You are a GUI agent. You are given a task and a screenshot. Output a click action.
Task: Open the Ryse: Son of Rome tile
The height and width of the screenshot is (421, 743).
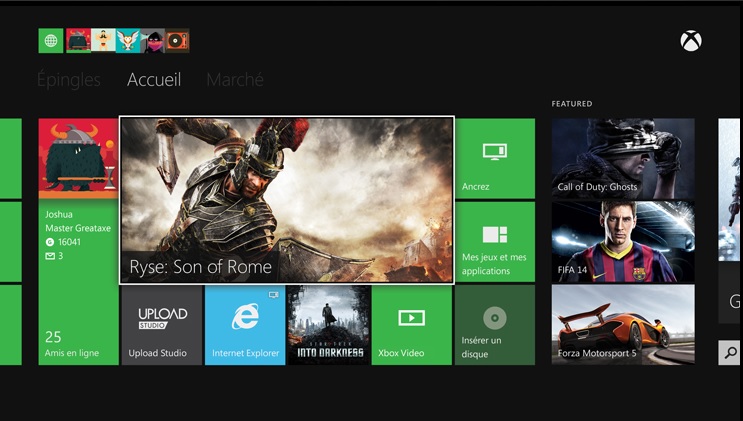point(287,200)
